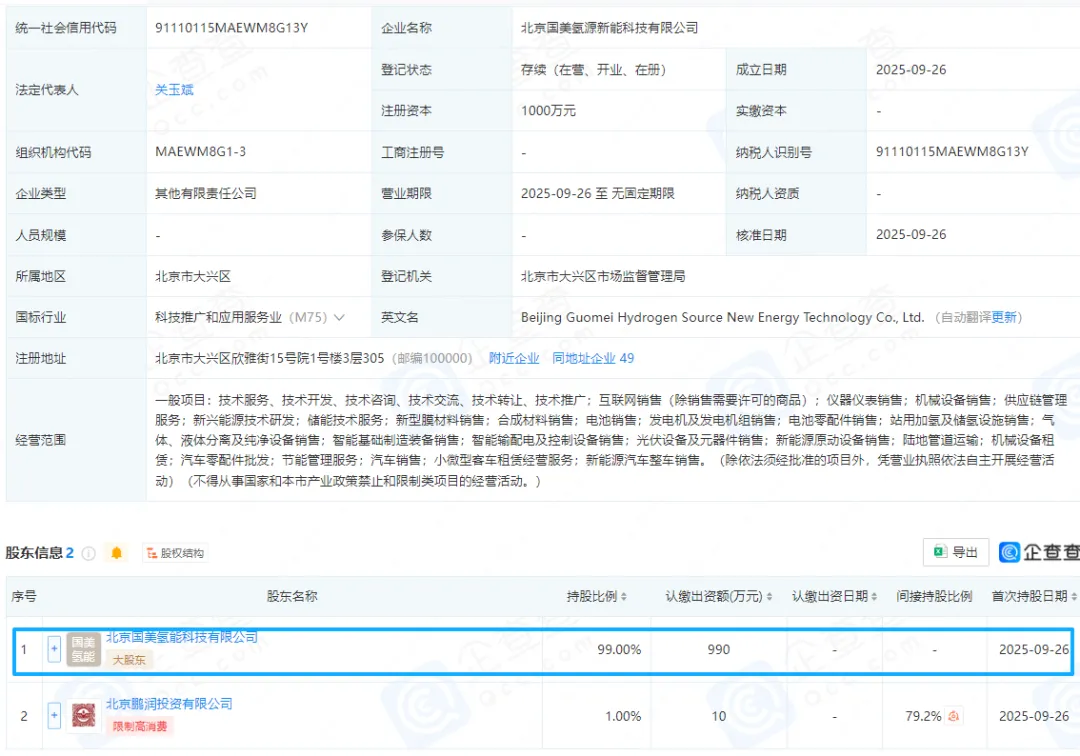
Task: Click subscribed capital cell 990
Action: click(x=718, y=649)
